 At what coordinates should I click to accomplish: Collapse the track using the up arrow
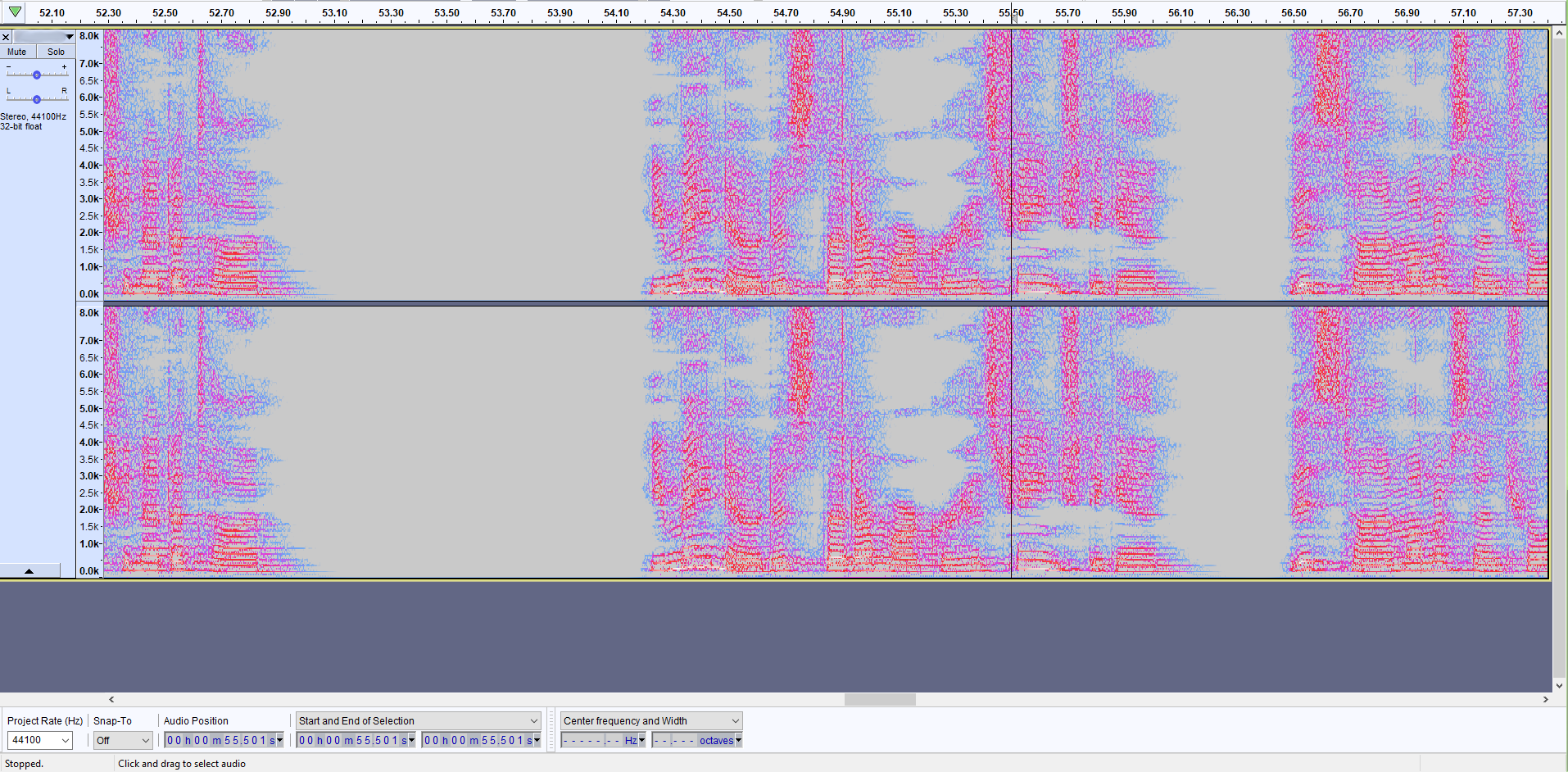pos(30,570)
